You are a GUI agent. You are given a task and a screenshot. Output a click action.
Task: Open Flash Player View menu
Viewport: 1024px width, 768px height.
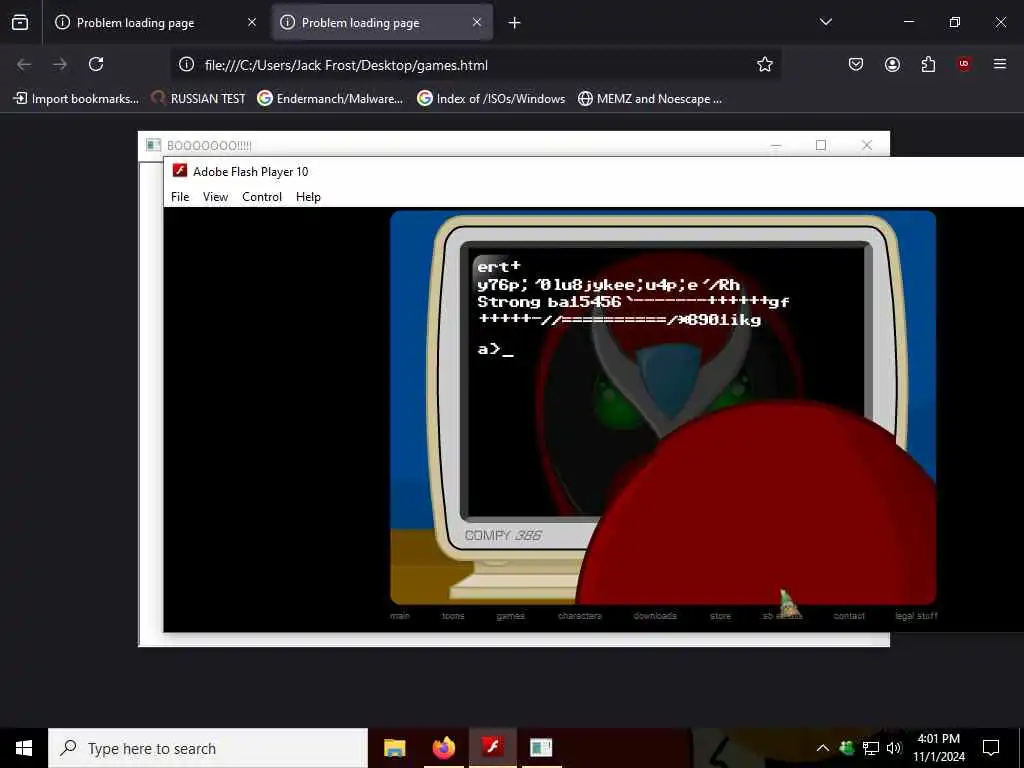pos(216,197)
